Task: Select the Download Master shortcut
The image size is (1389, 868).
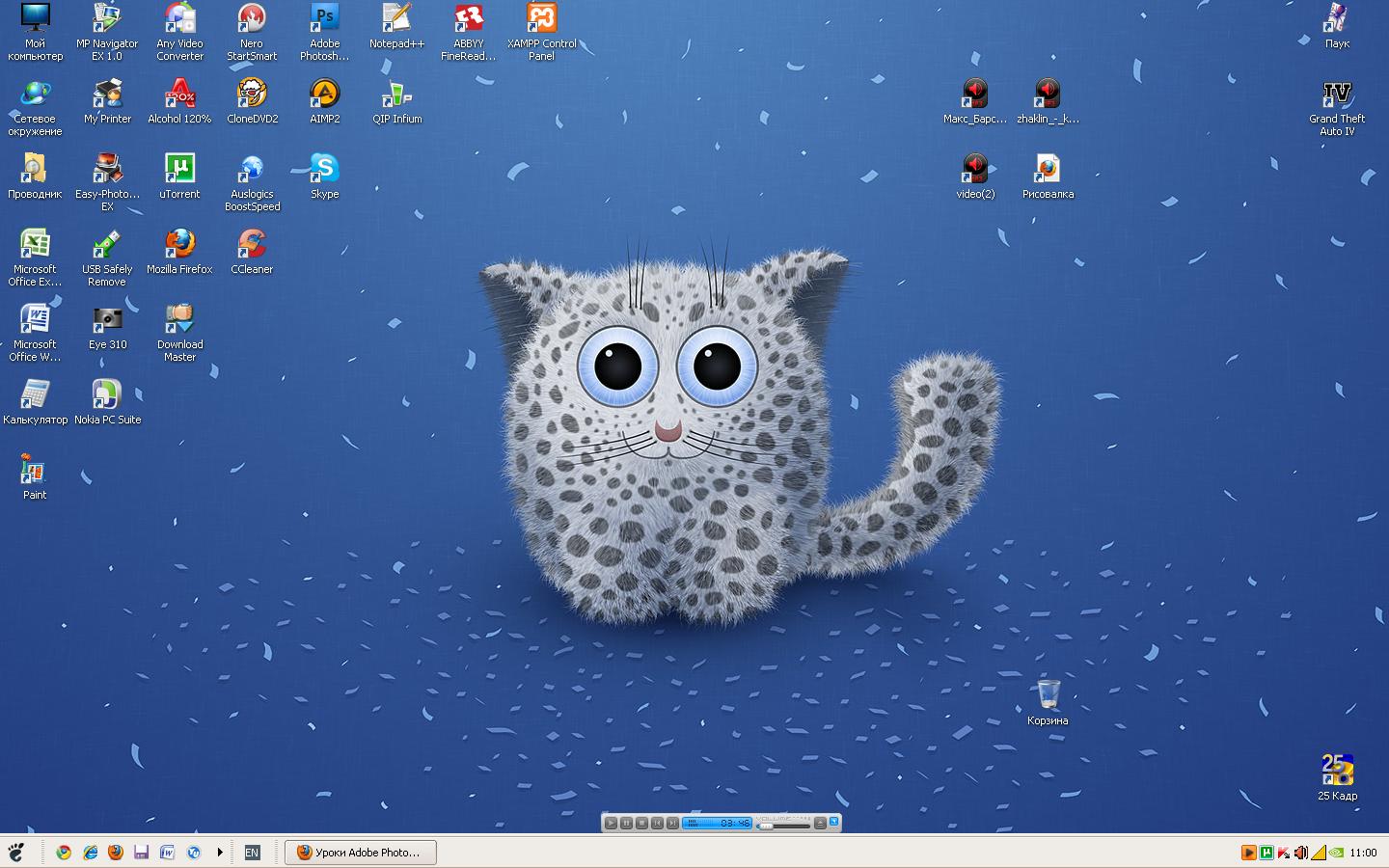Action: [179, 319]
